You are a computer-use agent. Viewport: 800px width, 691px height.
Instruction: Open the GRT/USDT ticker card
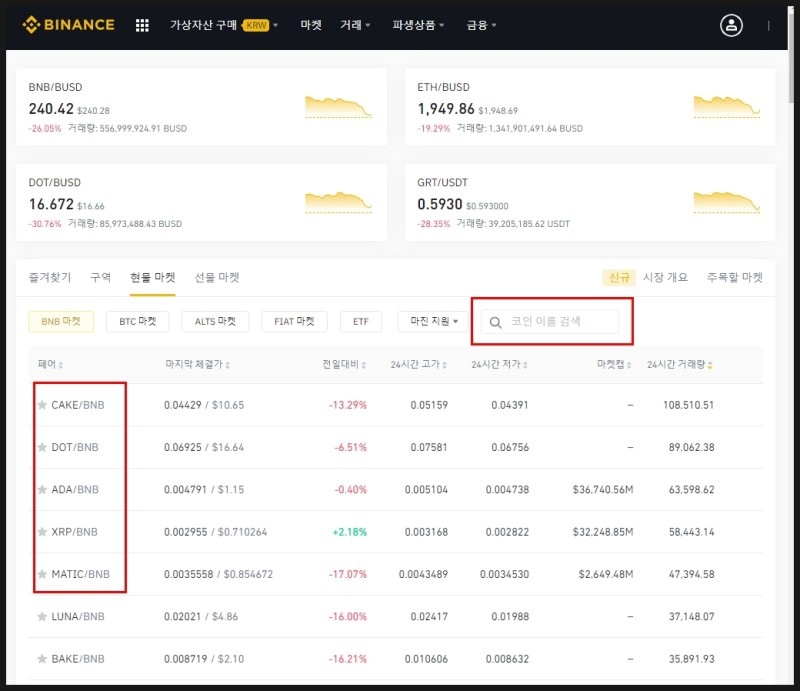click(590, 203)
